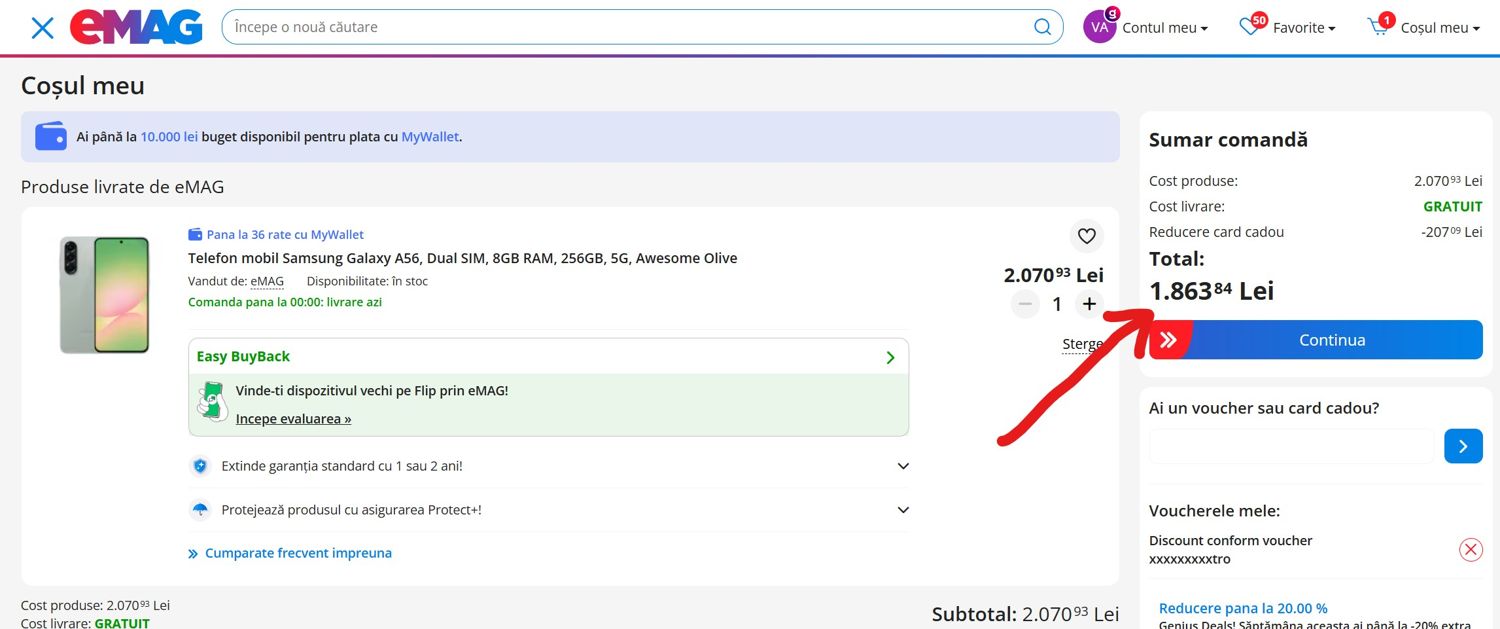
Task: Increase quantity with plus button
Action: pos(1089,304)
